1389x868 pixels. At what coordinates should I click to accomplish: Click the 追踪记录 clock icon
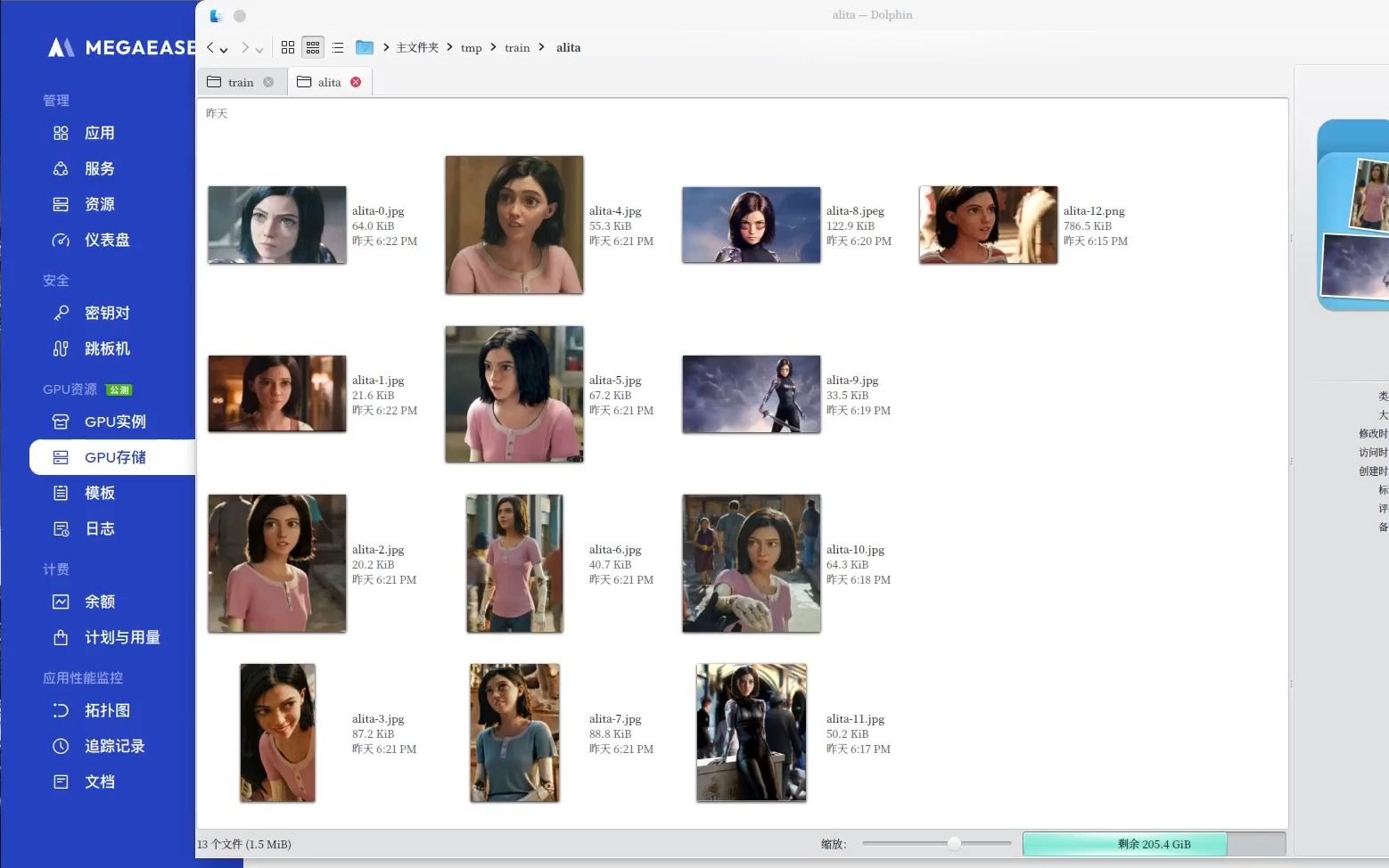(61, 746)
